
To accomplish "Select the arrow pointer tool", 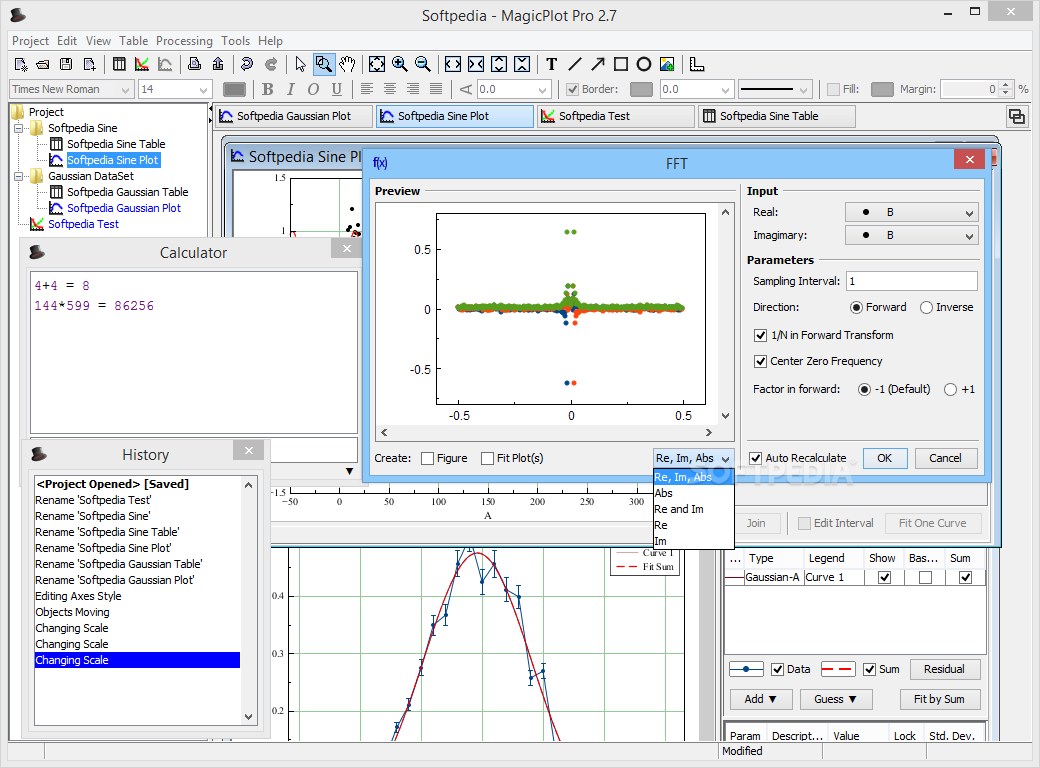I will coord(300,64).
